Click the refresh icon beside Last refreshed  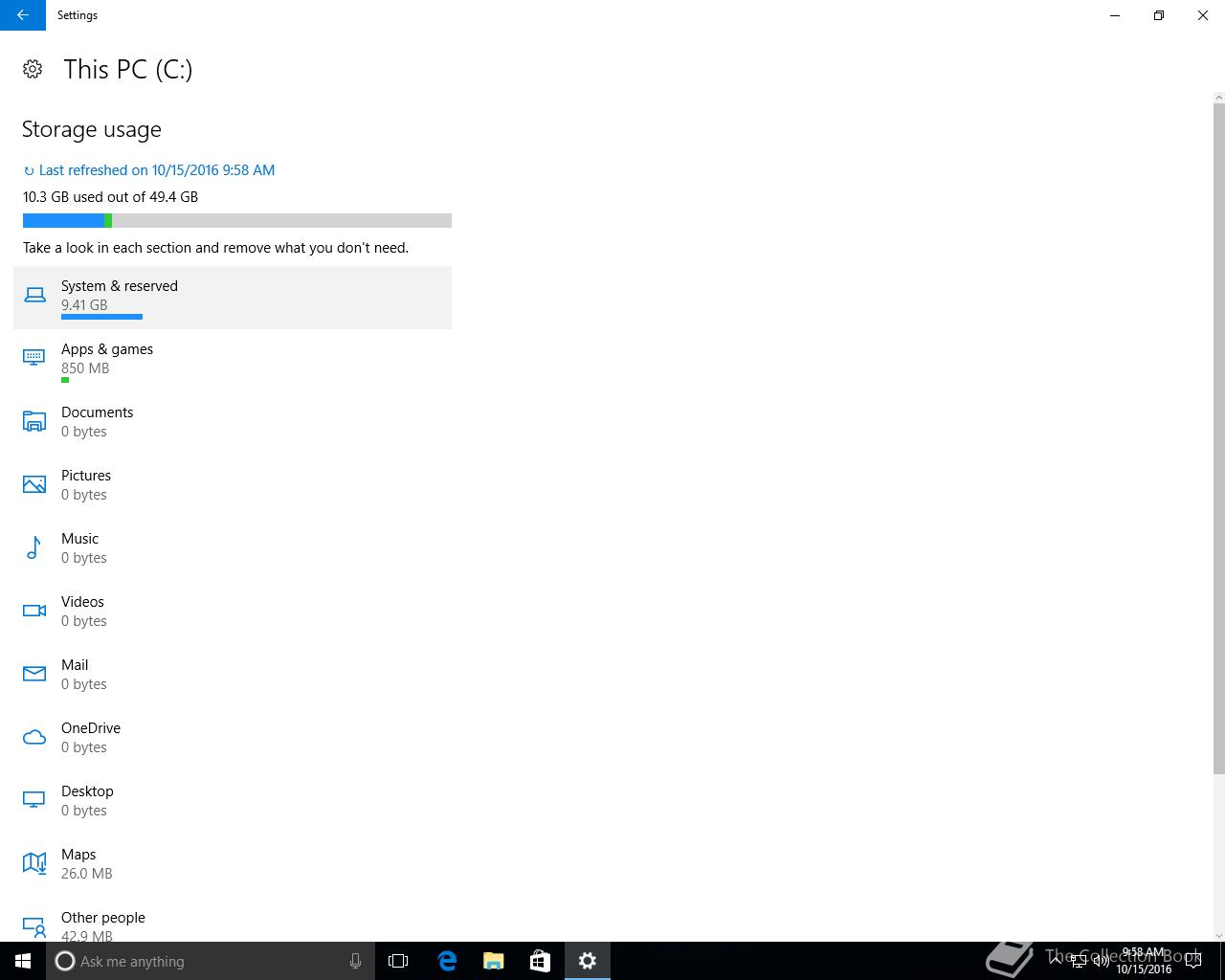pyautogui.click(x=29, y=170)
